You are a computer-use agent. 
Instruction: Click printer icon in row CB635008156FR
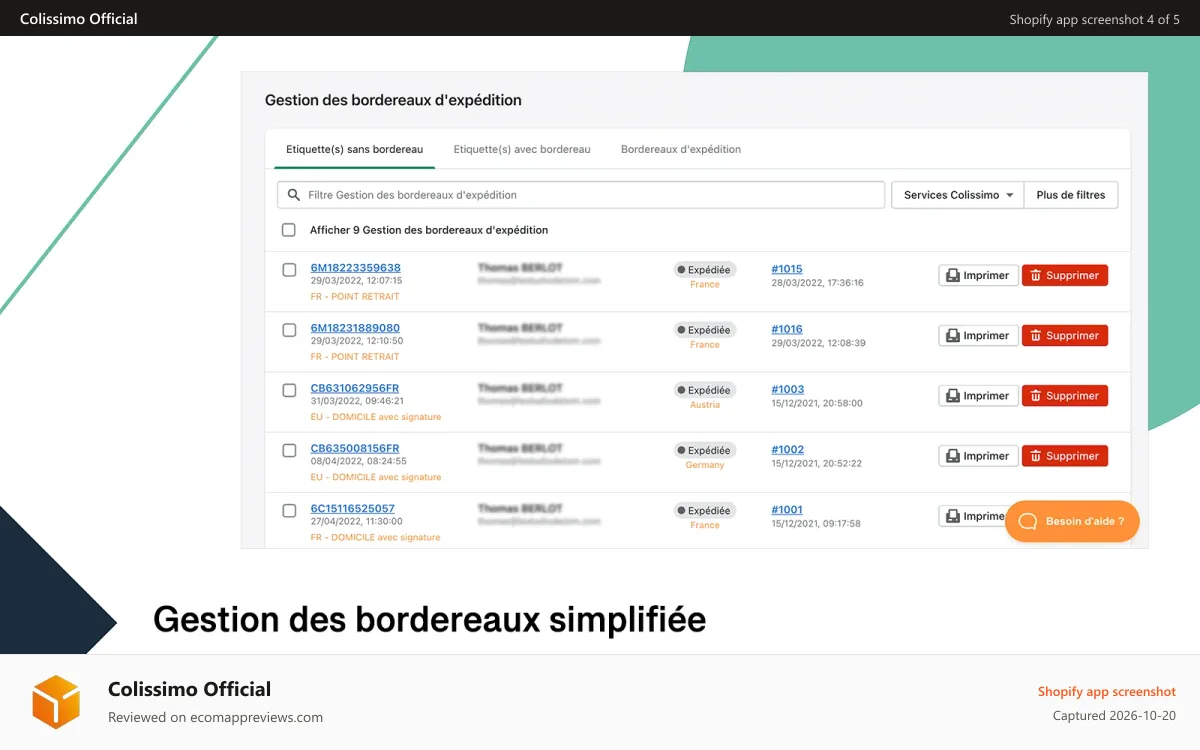coord(953,456)
